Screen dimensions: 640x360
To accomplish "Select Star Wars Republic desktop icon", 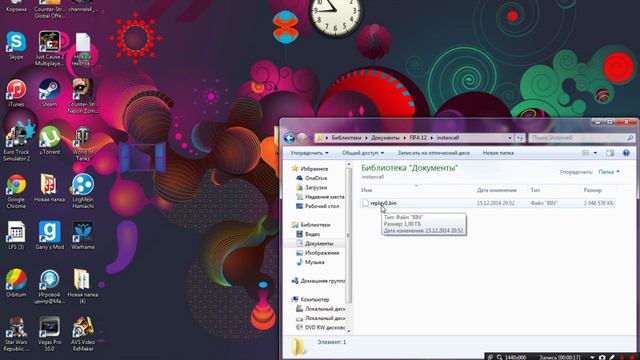I will pyautogui.click(x=16, y=333).
